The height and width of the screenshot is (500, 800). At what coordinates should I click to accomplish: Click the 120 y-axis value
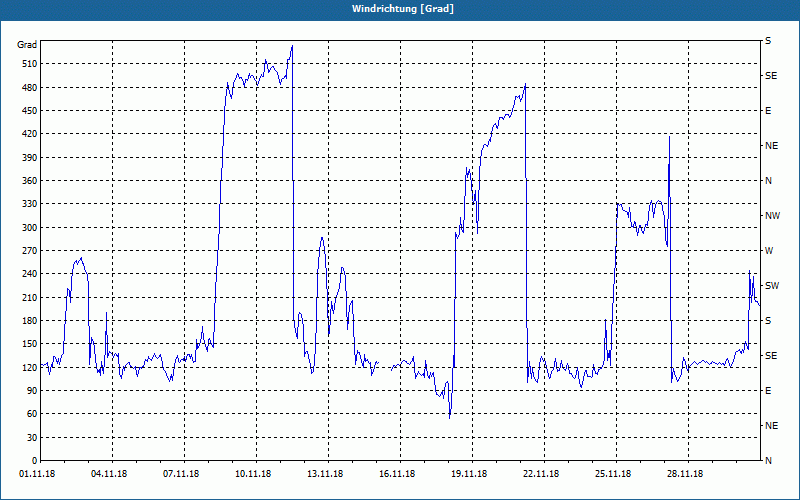point(30,367)
